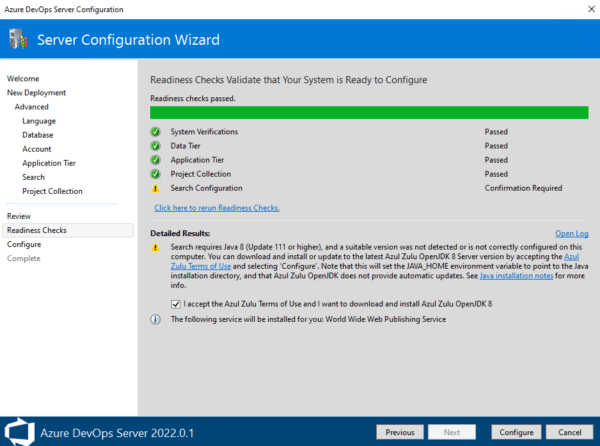Viewport: 600px width, 446px height.
Task: Select the Complete sidebar step
Action: (24, 259)
